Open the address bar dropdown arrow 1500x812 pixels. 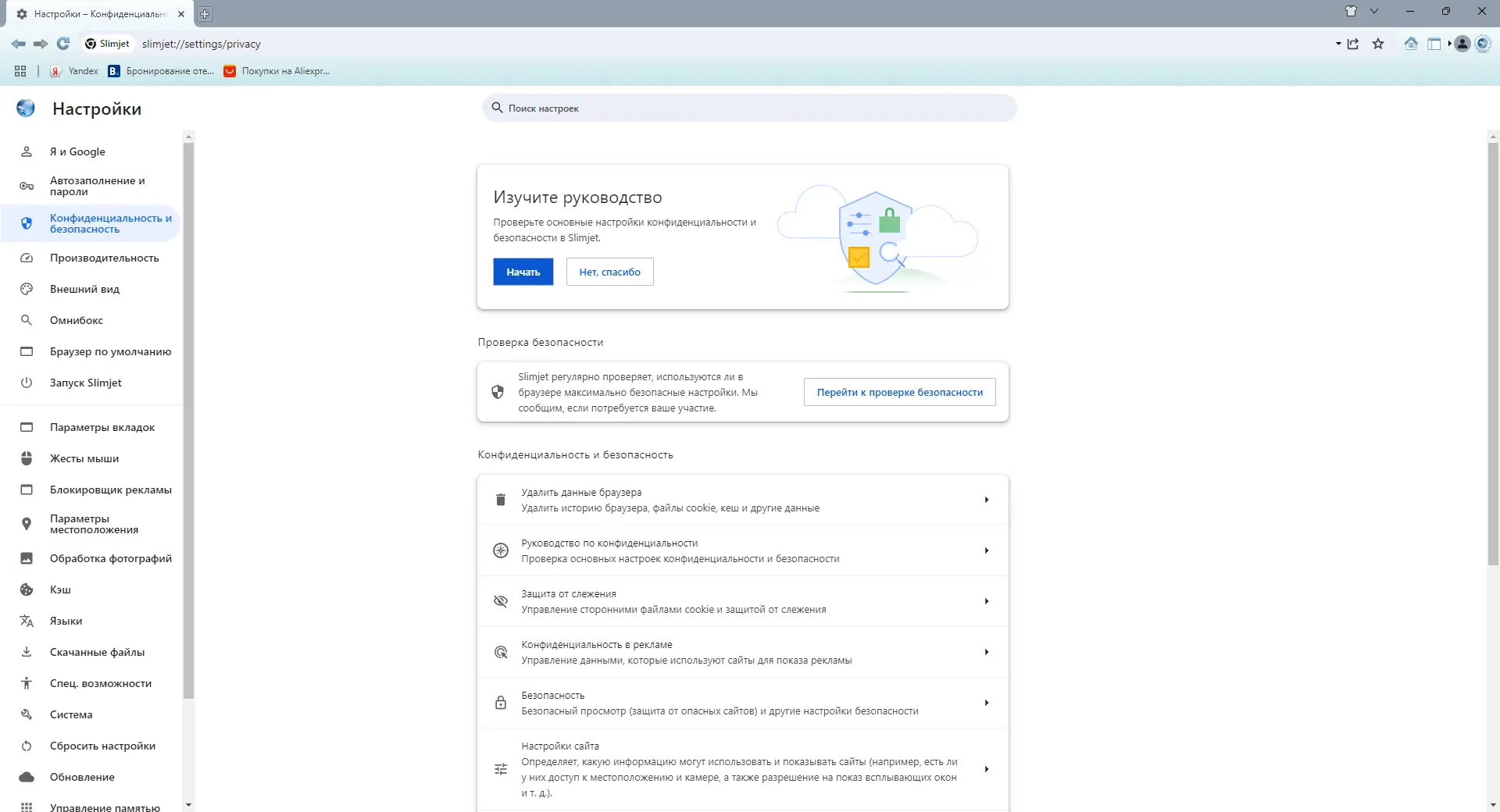(1337, 44)
